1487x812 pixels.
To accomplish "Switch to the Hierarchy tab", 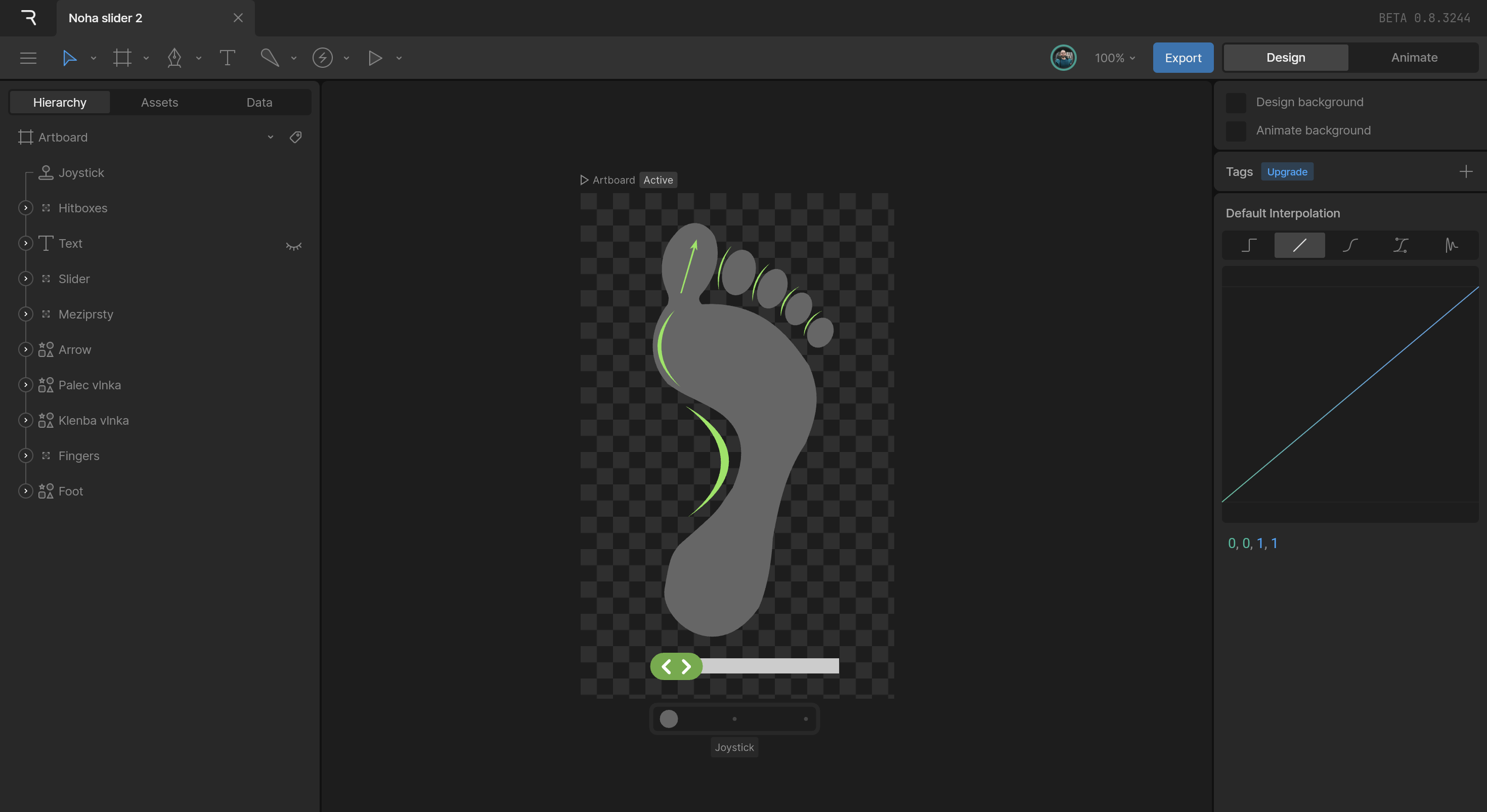I will click(x=60, y=102).
